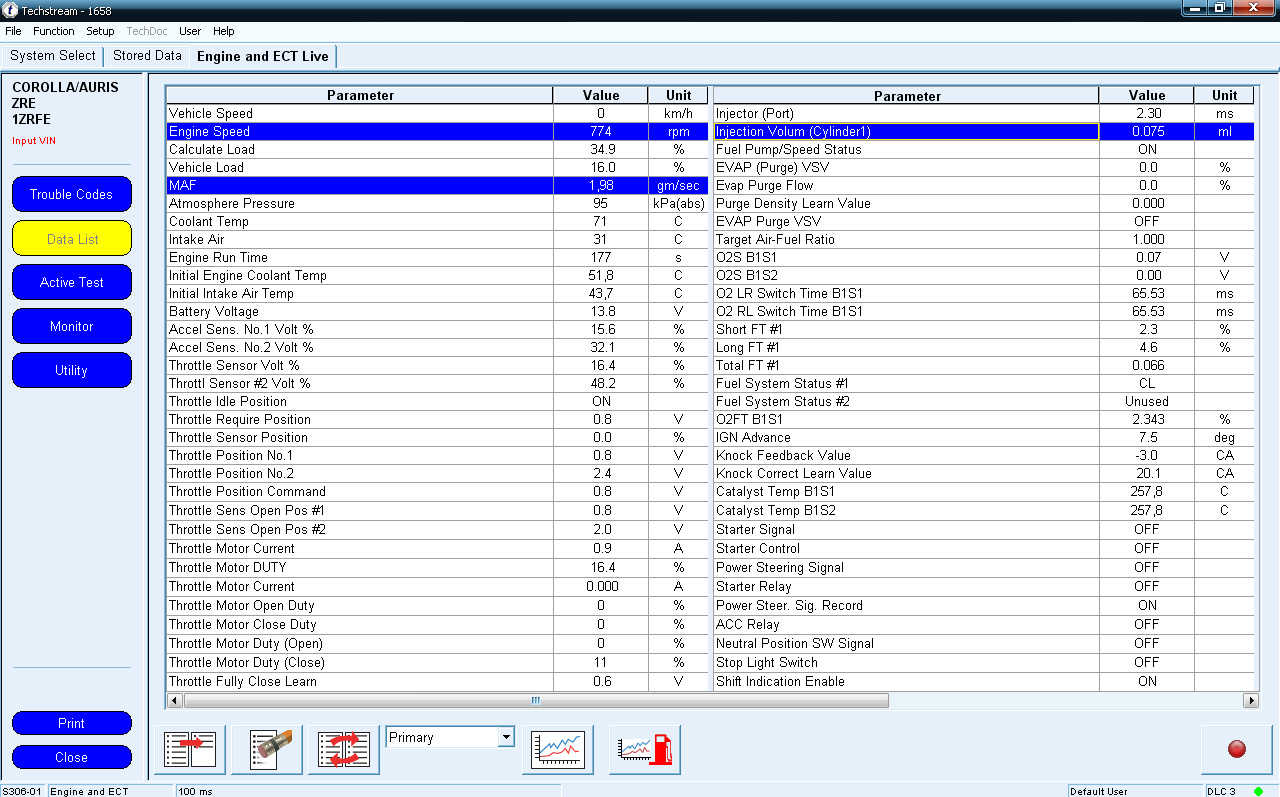Click the data list move icon
The image size is (1280, 797).
[x=190, y=749]
